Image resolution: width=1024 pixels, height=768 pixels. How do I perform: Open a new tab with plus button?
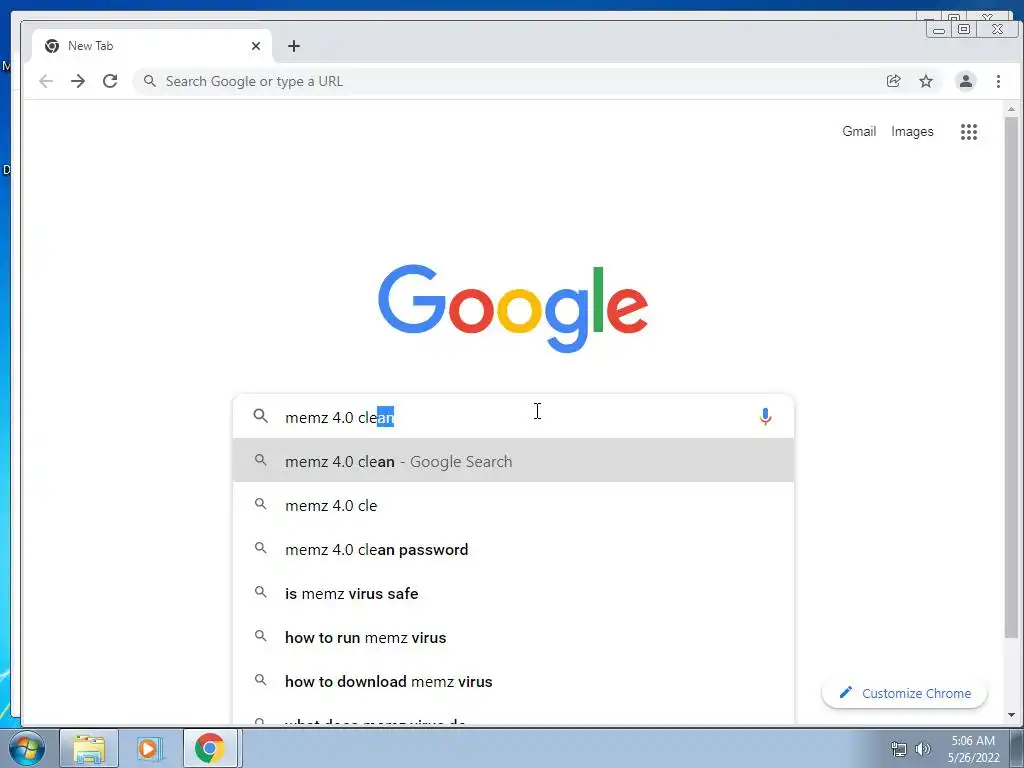[x=294, y=46]
